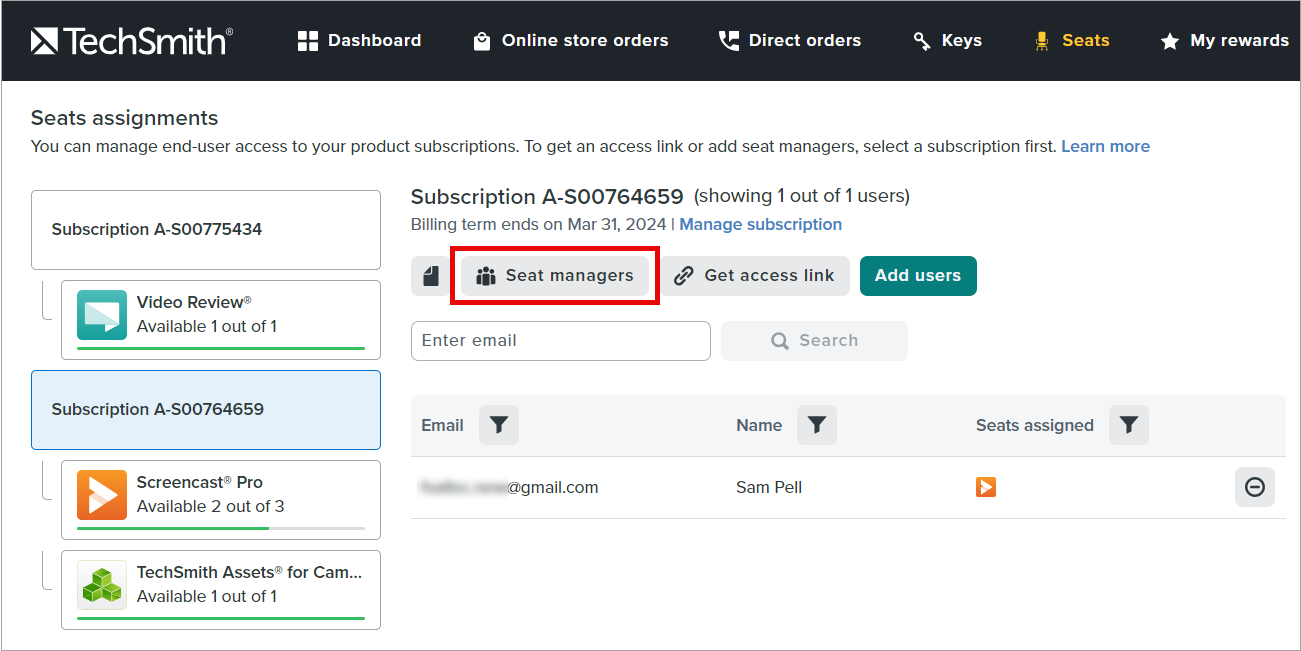Open the Screencast Pro product card
This screenshot has height=651, width=1301.
pyautogui.click(x=221, y=500)
